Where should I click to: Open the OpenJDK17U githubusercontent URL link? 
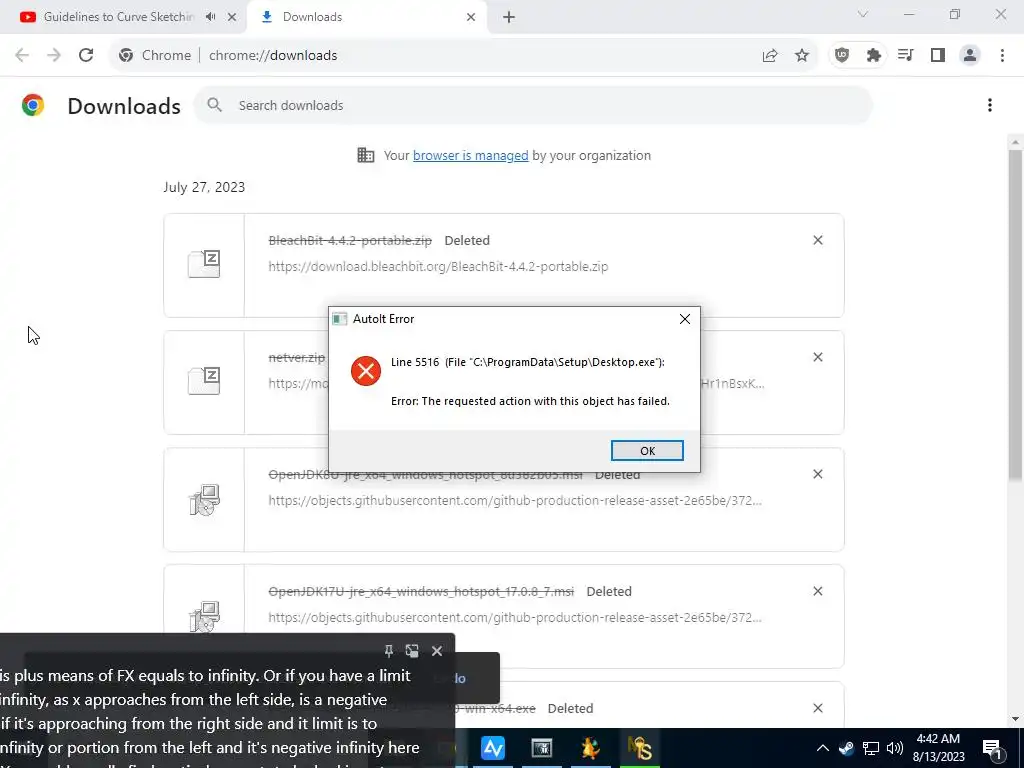(515, 618)
